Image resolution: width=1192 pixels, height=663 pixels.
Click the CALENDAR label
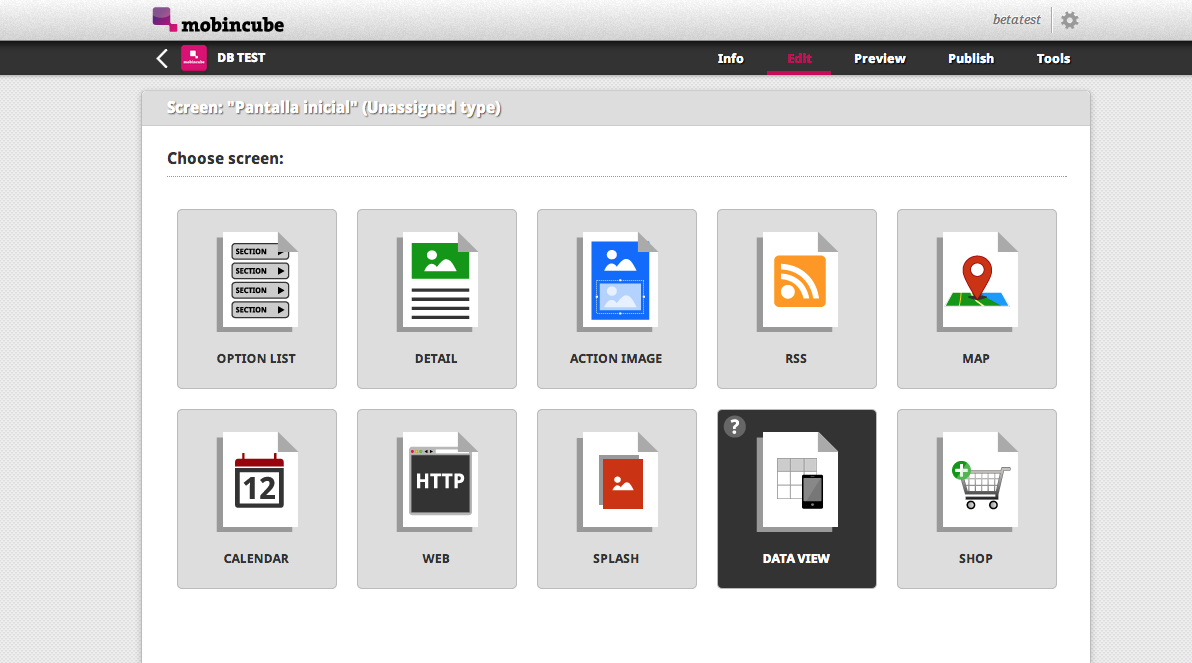[x=256, y=559]
